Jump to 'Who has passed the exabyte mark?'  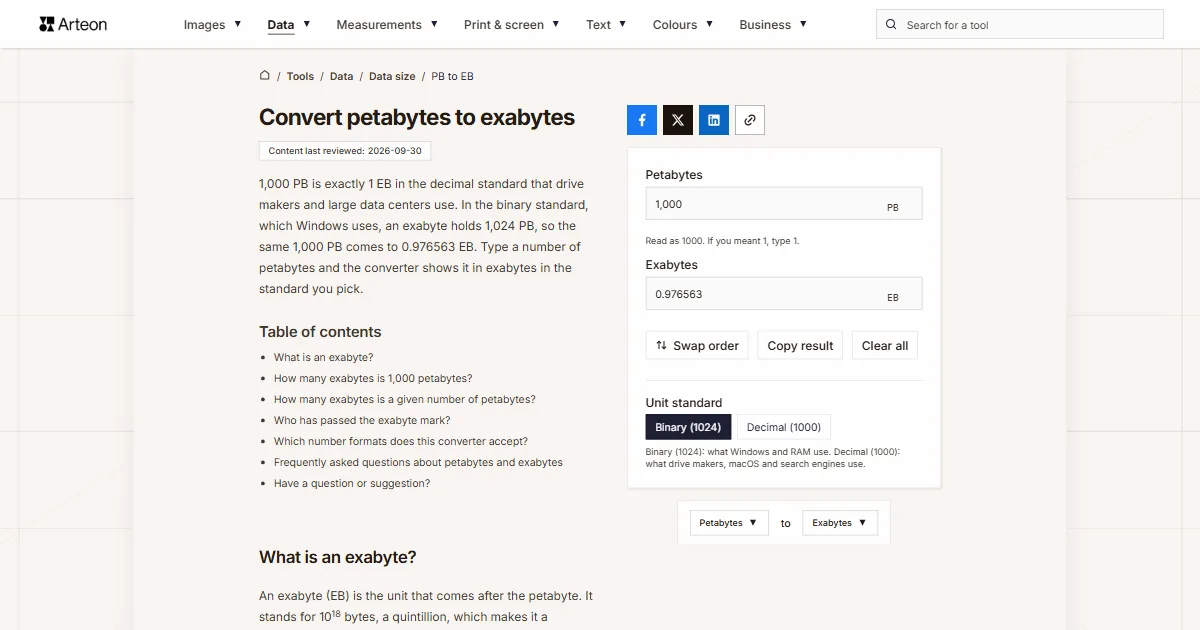(x=362, y=420)
